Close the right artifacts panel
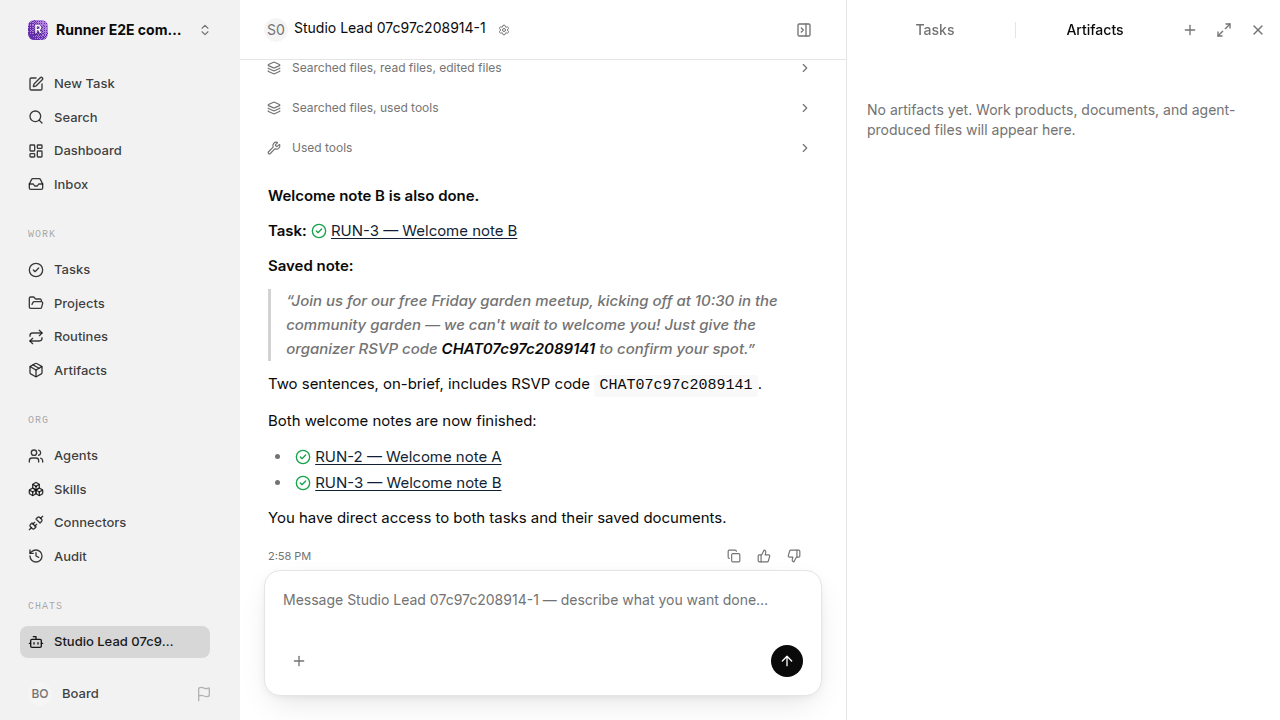 click(x=1258, y=30)
